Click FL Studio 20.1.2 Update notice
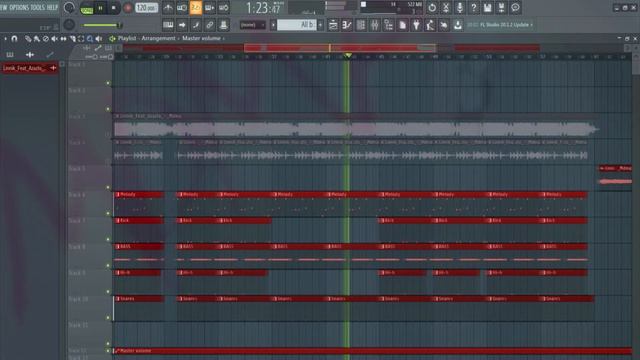The height and width of the screenshot is (360, 640). (x=504, y=25)
